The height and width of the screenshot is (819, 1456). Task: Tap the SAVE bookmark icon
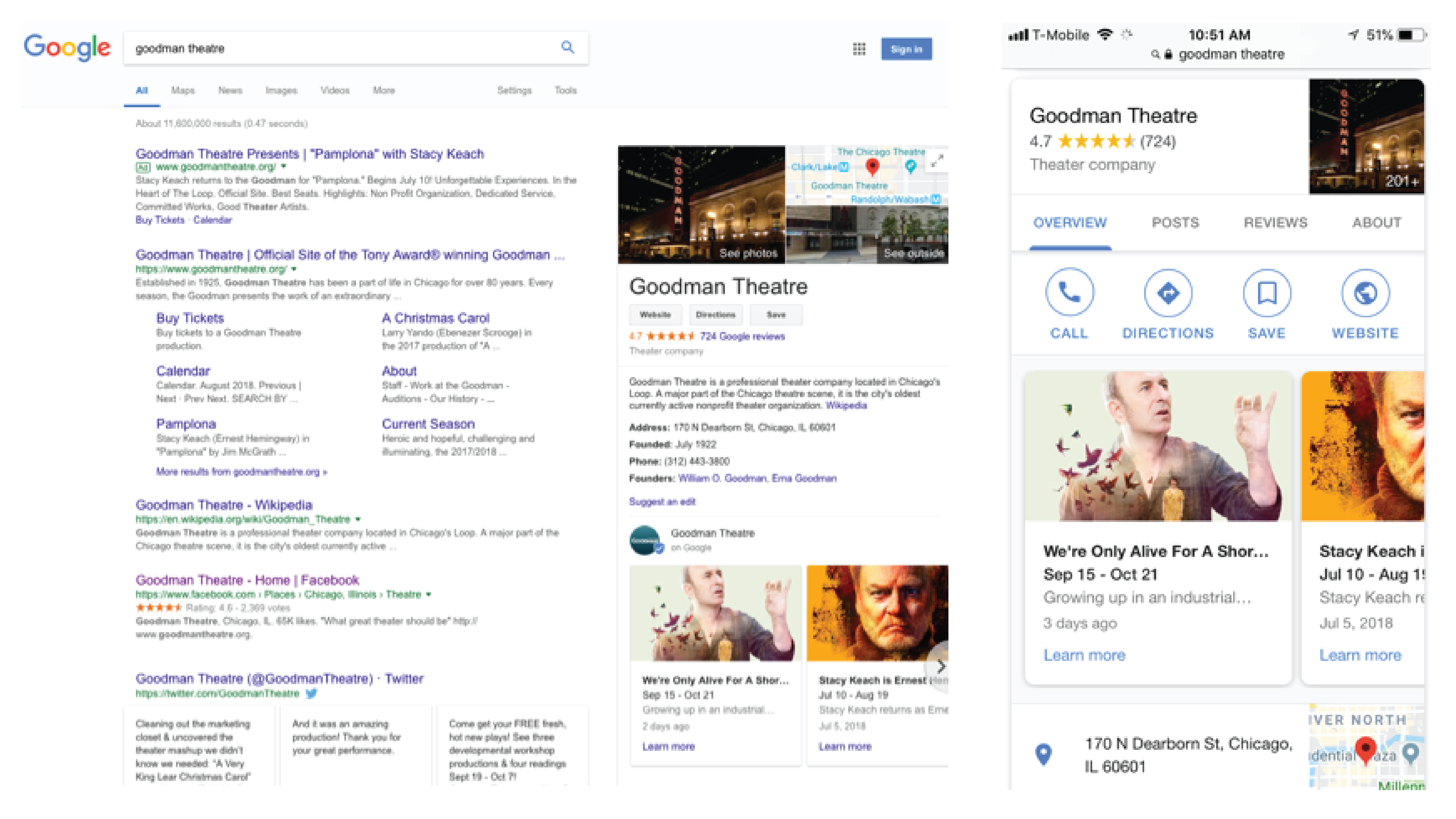(x=1267, y=293)
